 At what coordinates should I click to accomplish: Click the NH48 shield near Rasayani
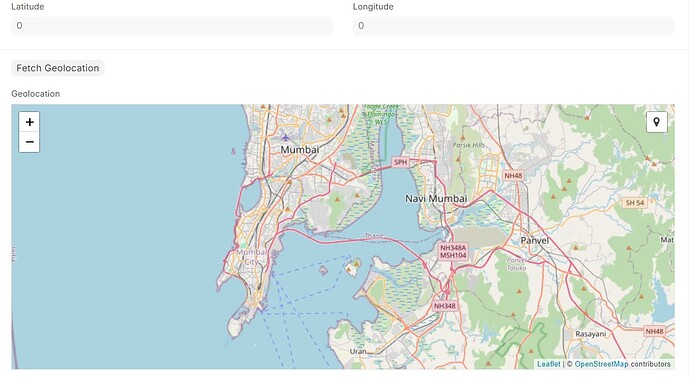pyautogui.click(x=654, y=331)
